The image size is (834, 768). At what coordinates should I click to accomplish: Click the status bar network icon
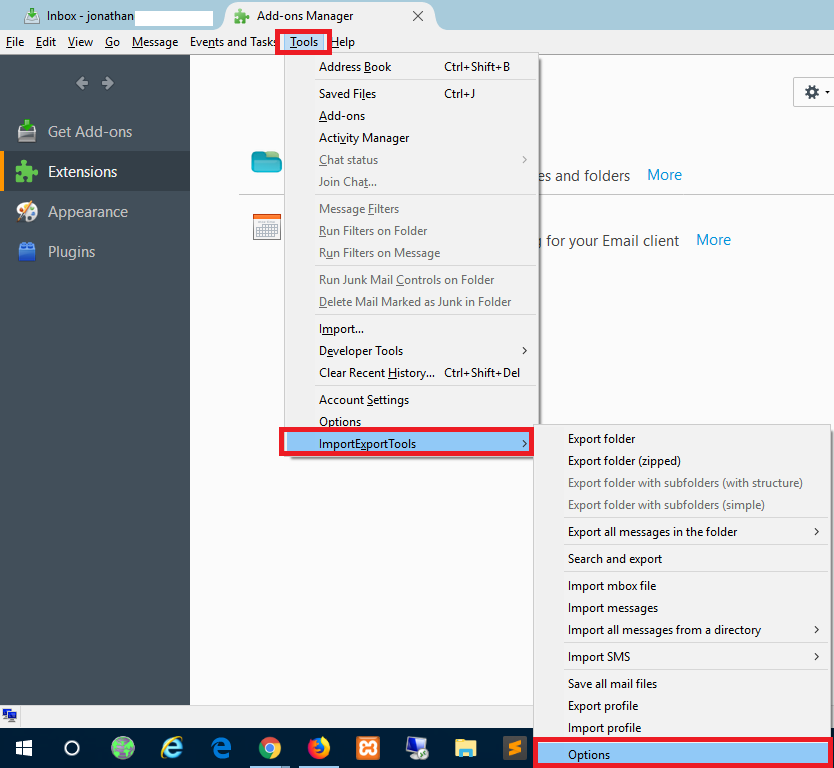pyautogui.click(x=9, y=715)
